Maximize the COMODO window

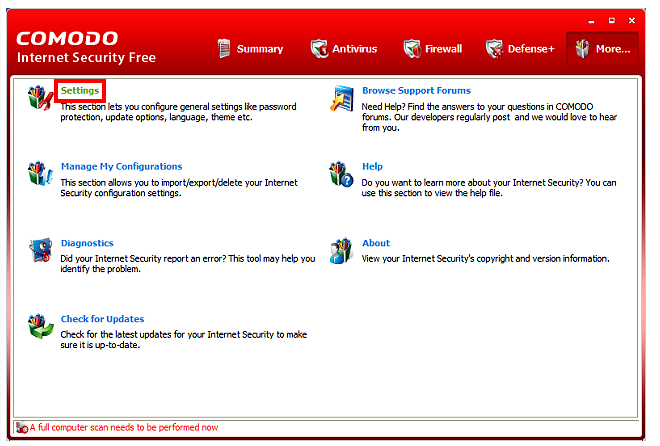[612, 20]
